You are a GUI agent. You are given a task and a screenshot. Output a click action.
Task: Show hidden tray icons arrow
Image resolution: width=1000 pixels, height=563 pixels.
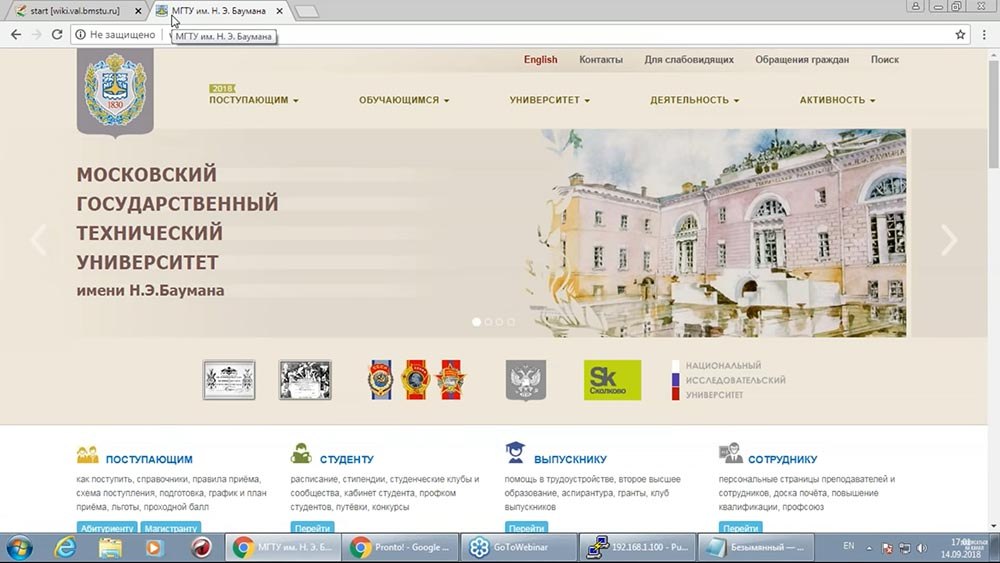[869, 548]
